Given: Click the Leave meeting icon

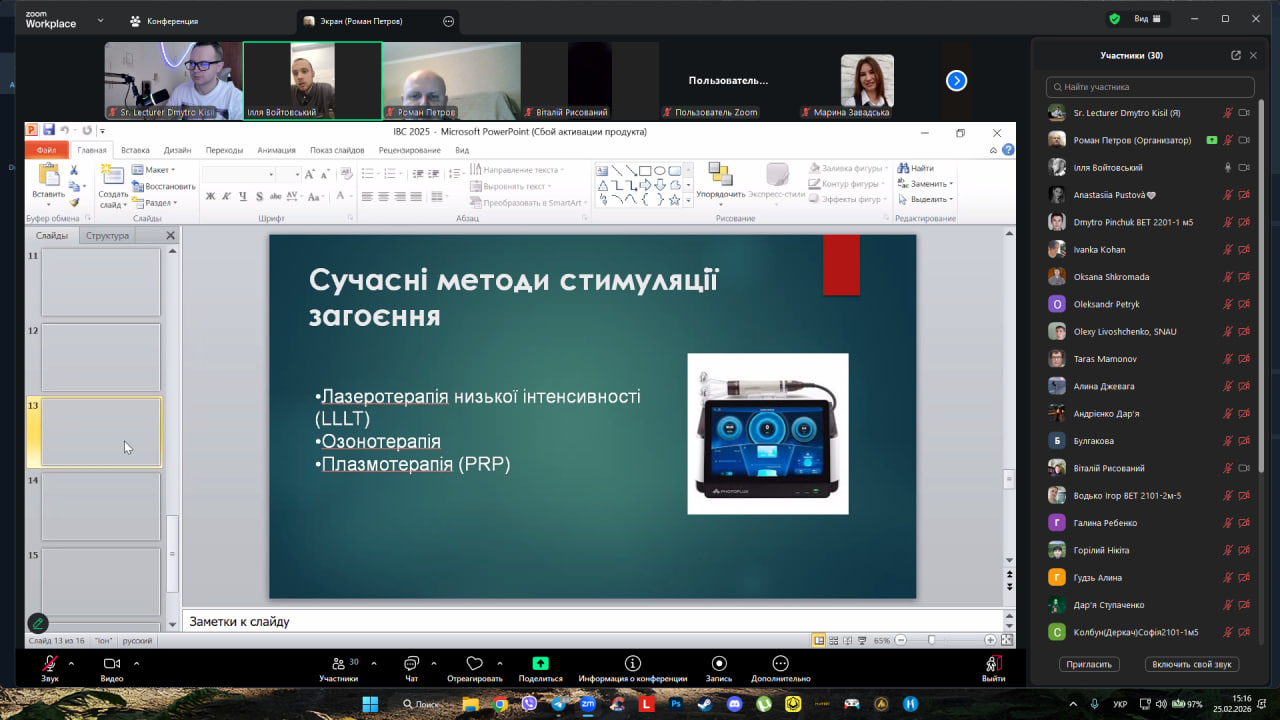Looking at the screenshot, I should (993, 664).
